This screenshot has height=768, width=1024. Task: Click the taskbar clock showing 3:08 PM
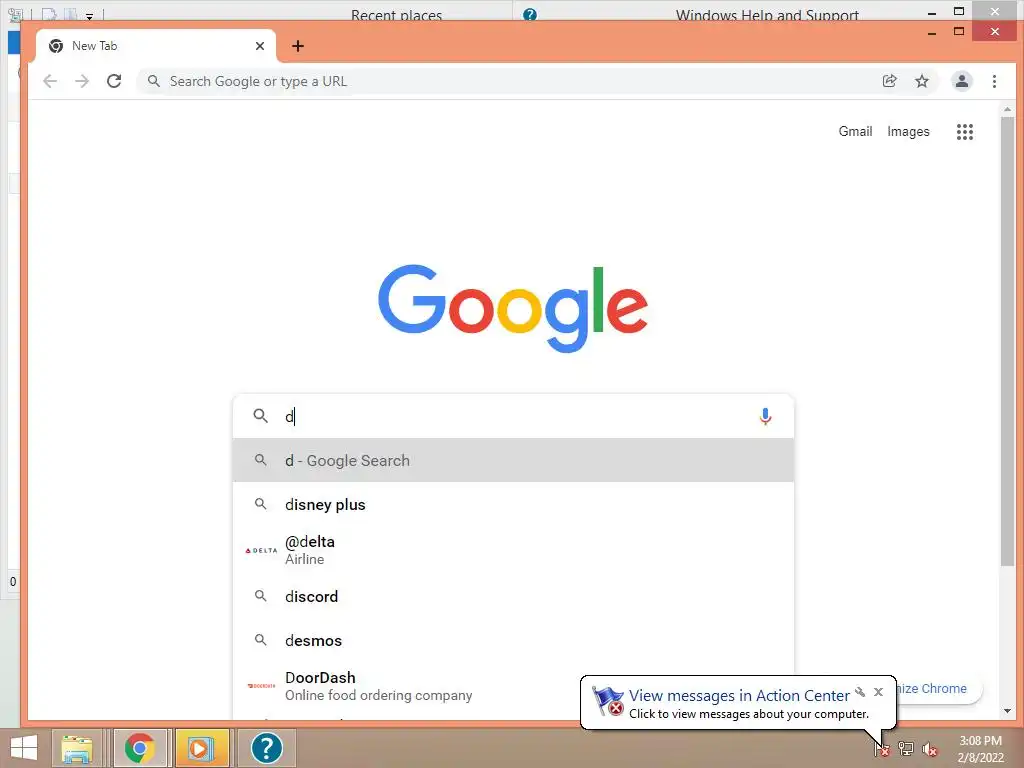pyautogui.click(x=980, y=749)
